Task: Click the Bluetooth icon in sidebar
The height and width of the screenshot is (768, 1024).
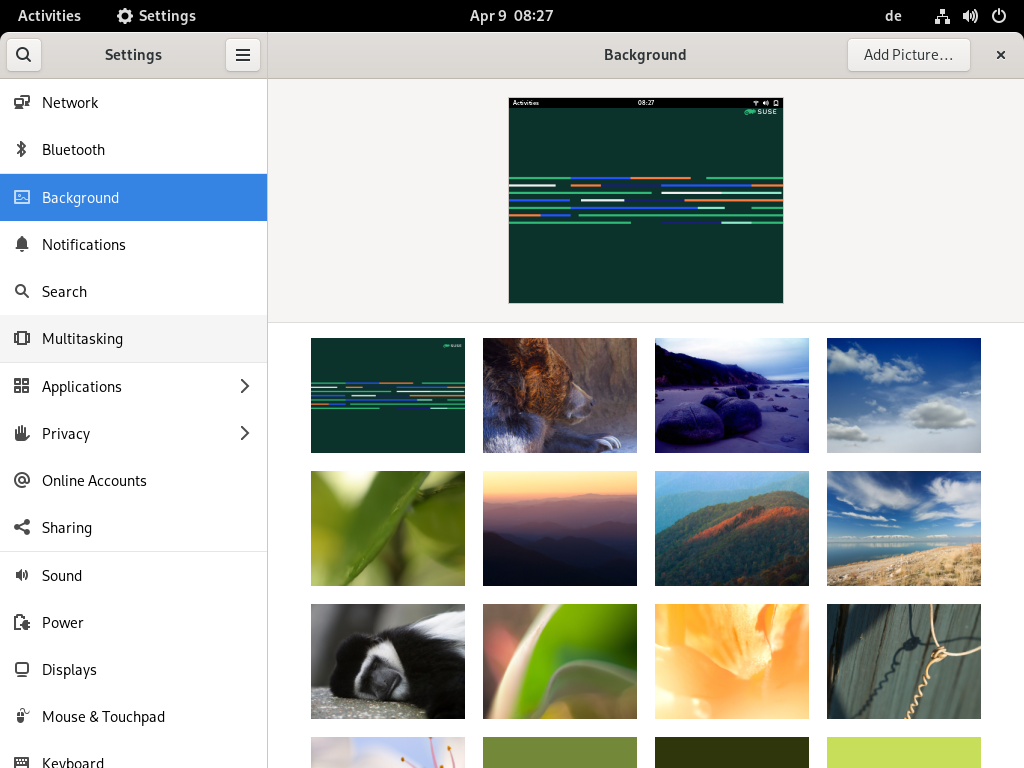Action: click(x=21, y=150)
